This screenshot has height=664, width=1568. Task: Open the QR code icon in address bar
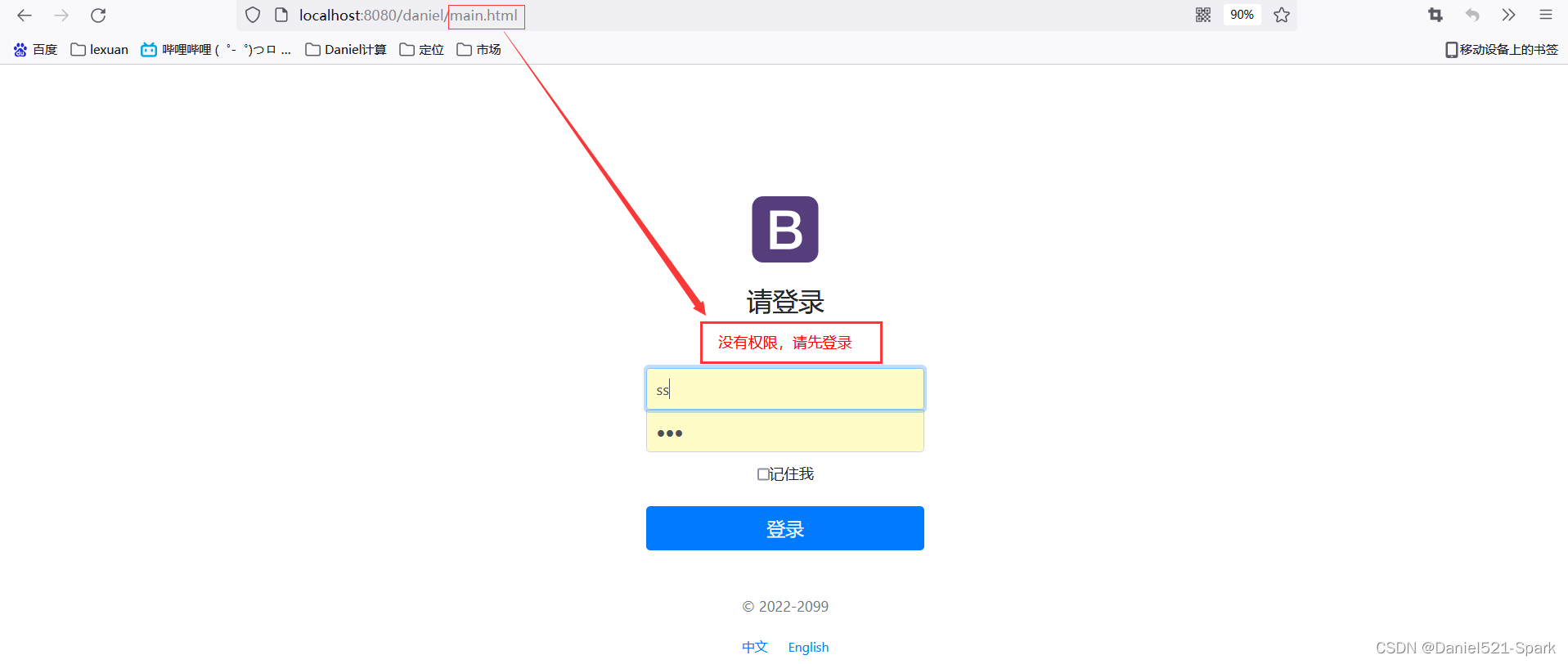coord(1203,15)
